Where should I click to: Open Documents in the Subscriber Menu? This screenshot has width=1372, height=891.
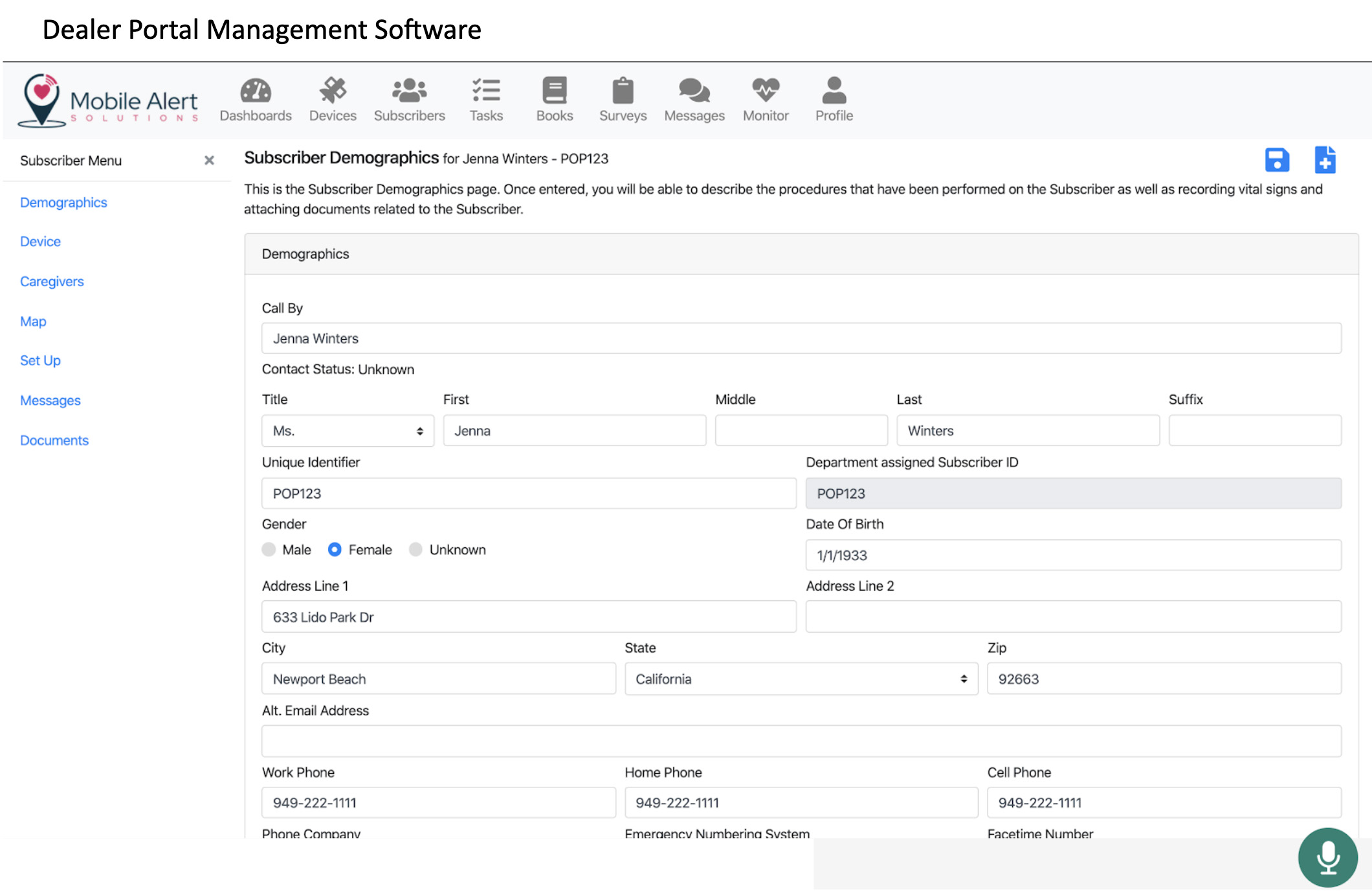(x=54, y=440)
